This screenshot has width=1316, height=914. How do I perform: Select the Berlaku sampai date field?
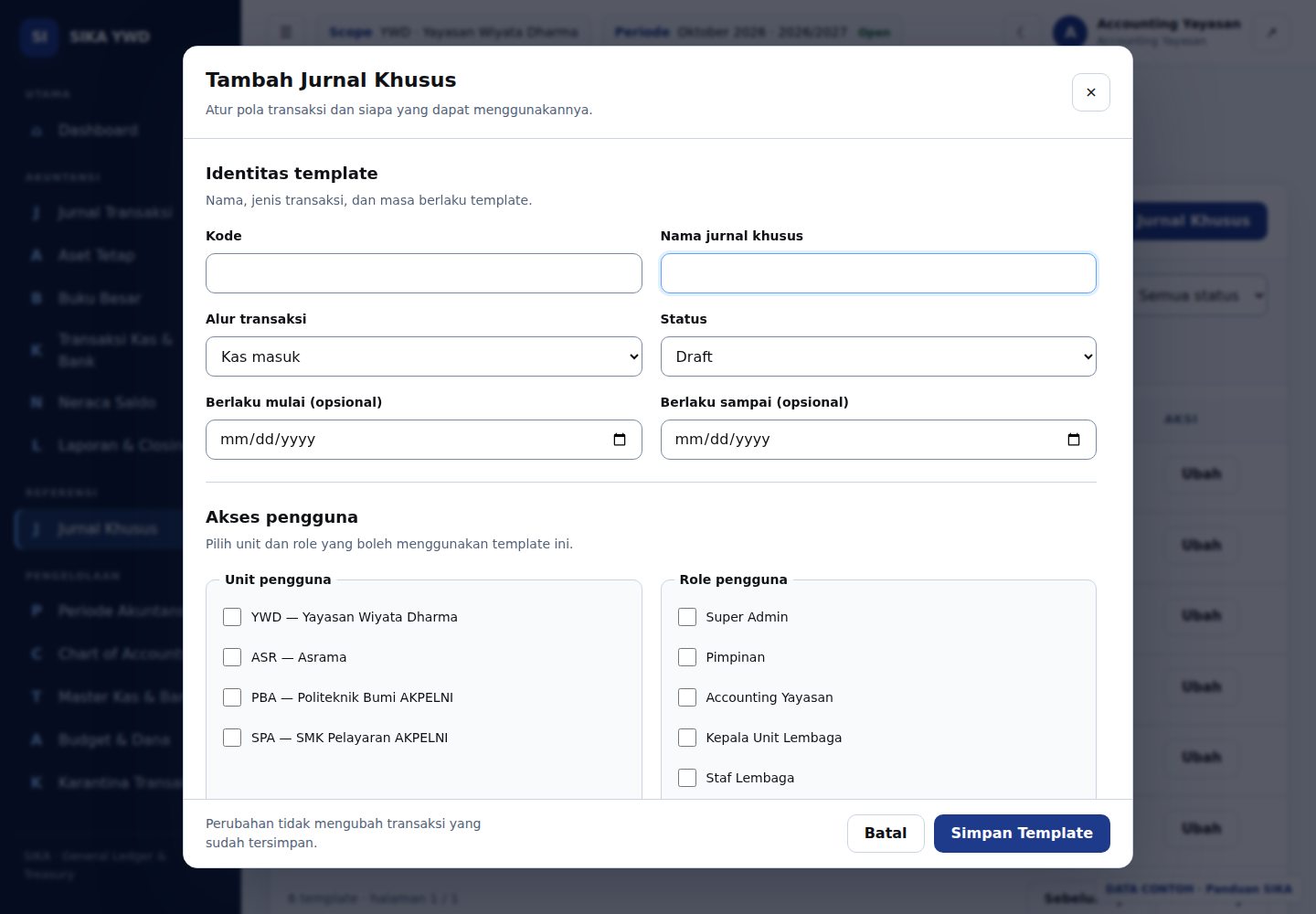[x=878, y=440]
